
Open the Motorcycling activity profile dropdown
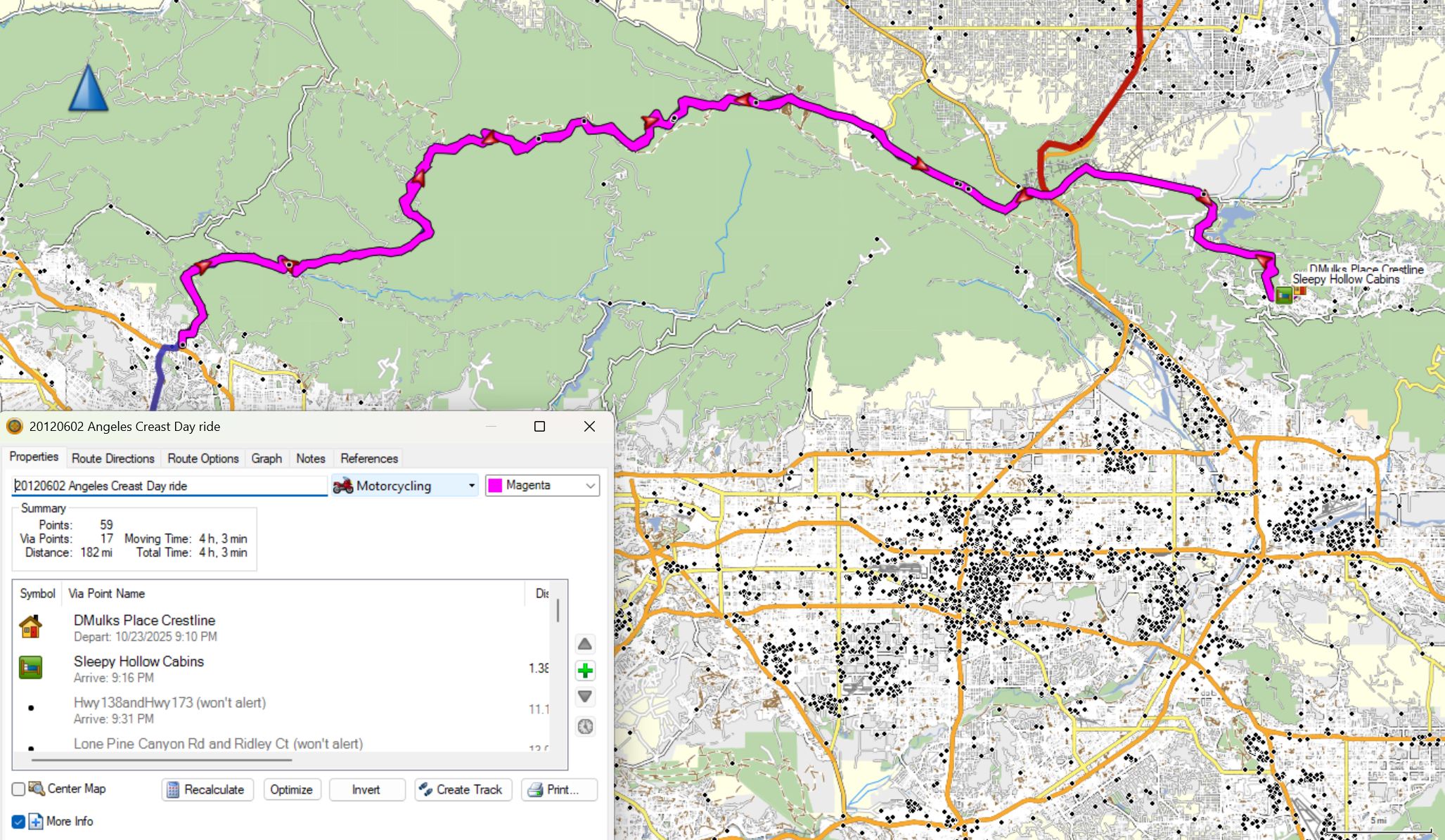click(404, 486)
